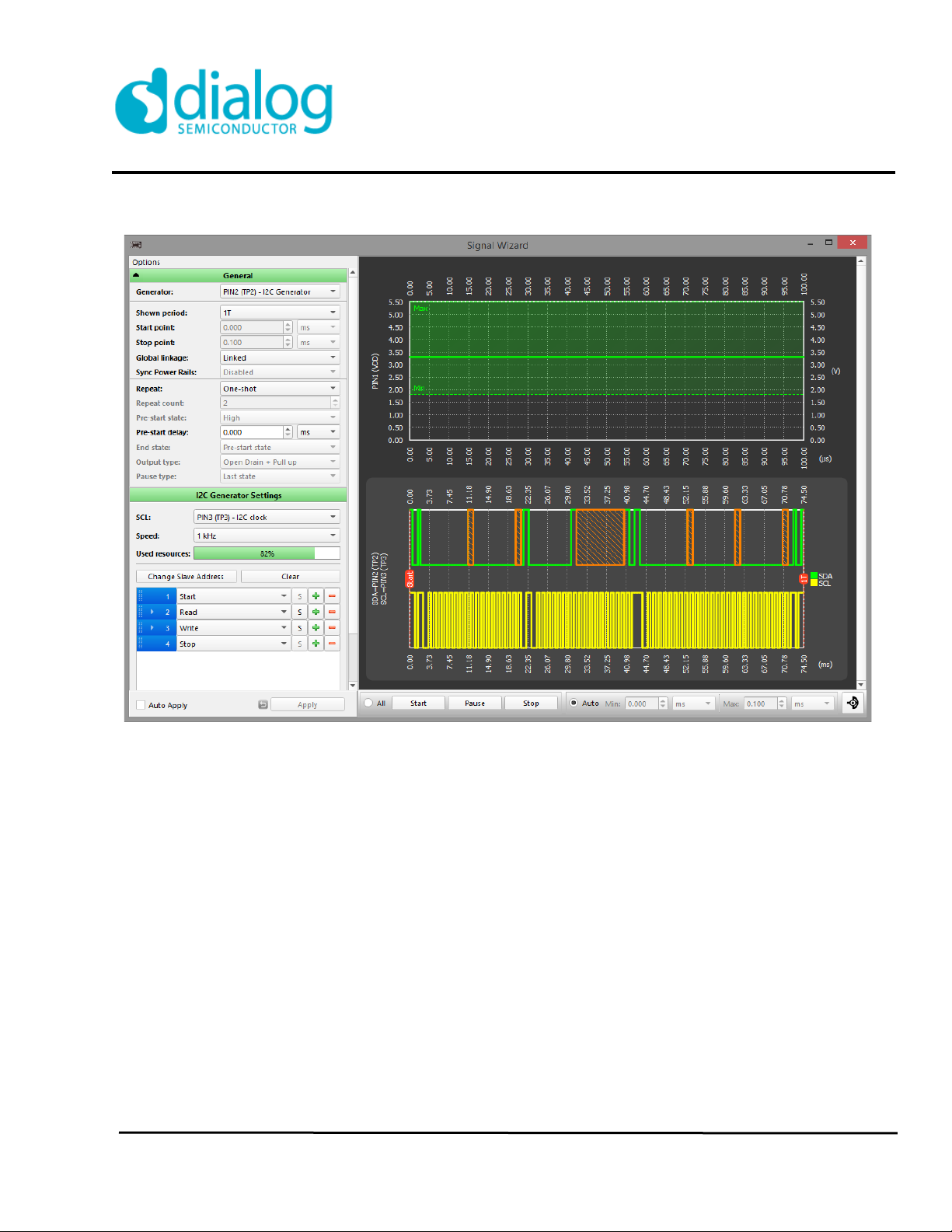
Task: Open the Generator dropdown
Action: coord(280,291)
